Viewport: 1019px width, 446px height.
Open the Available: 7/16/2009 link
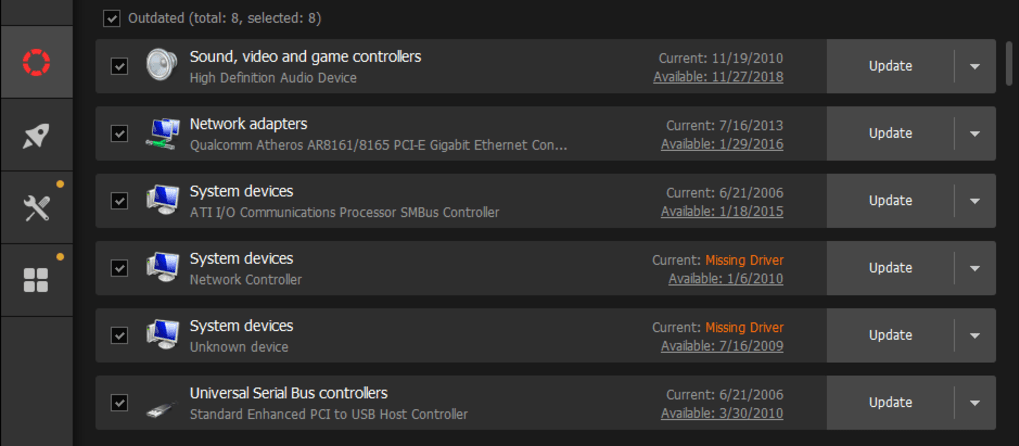point(721,347)
